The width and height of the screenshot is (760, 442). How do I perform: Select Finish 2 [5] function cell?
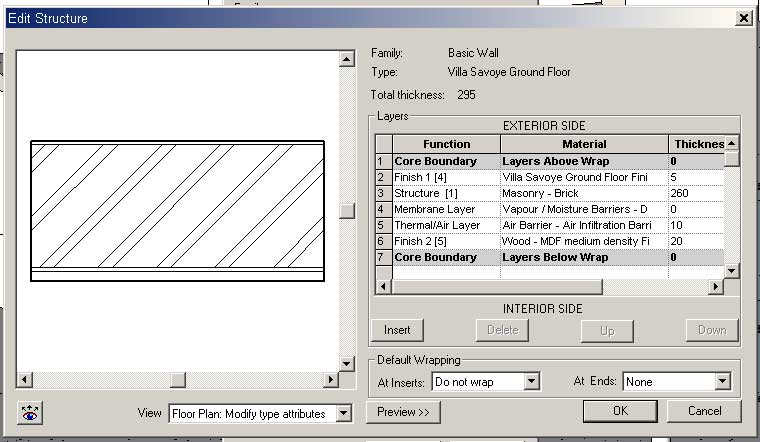click(x=446, y=241)
